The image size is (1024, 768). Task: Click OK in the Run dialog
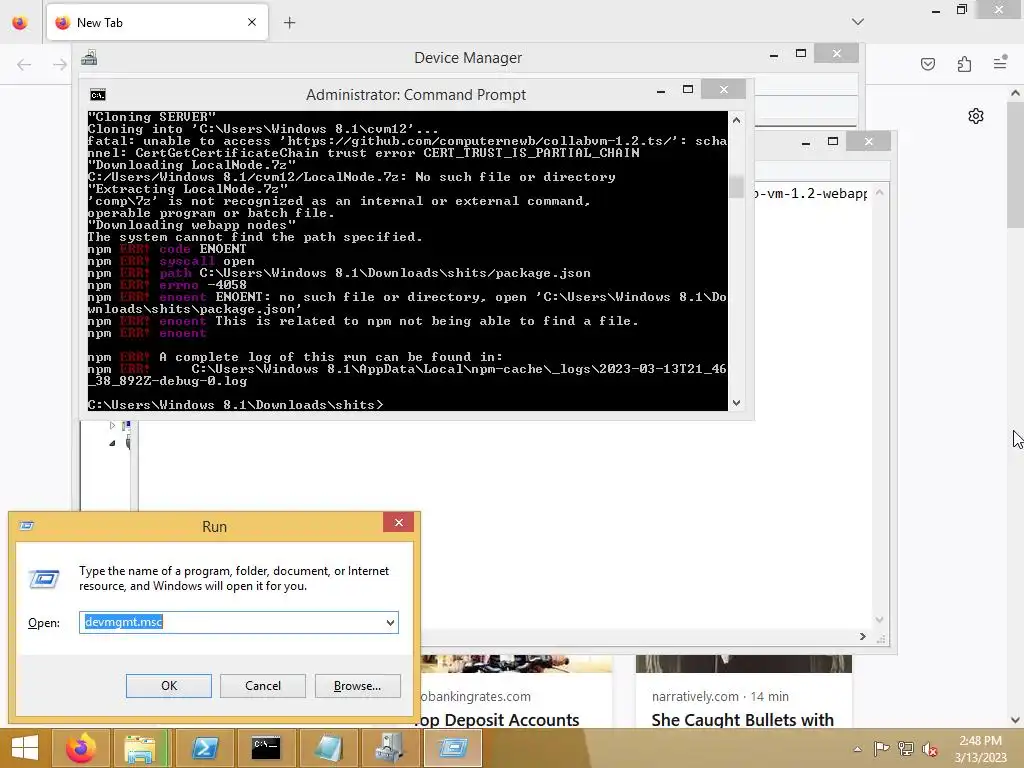coord(168,686)
